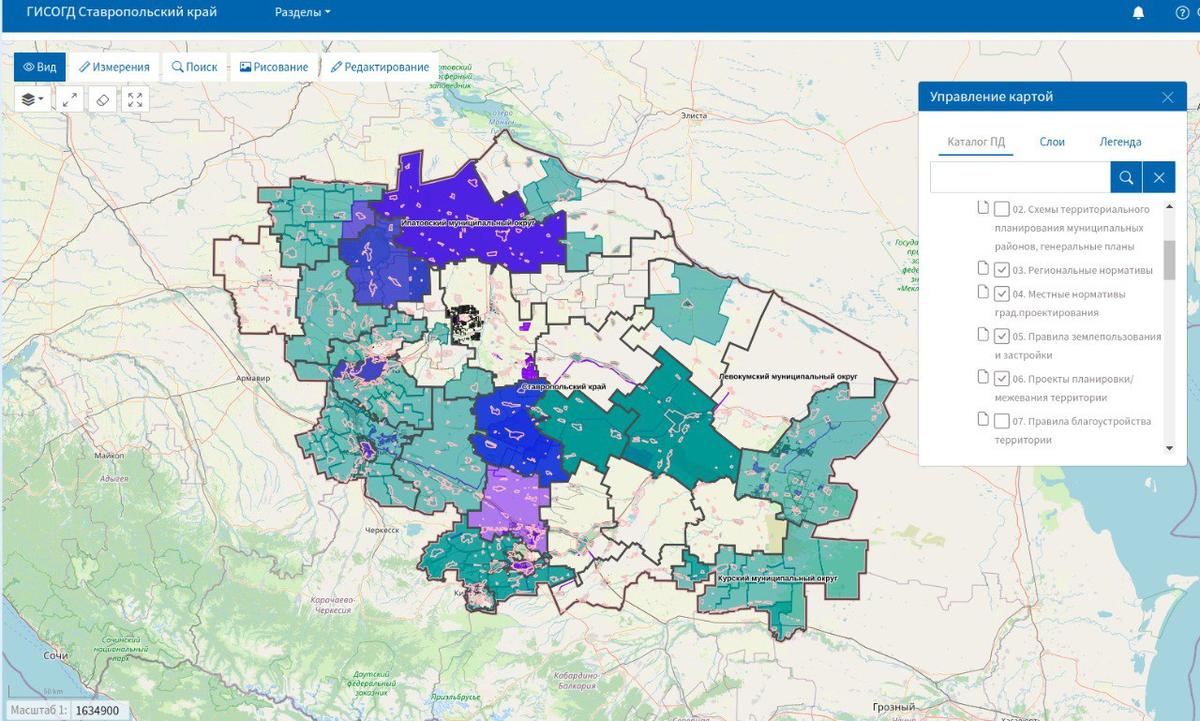Open the notifications bell

(1138, 13)
